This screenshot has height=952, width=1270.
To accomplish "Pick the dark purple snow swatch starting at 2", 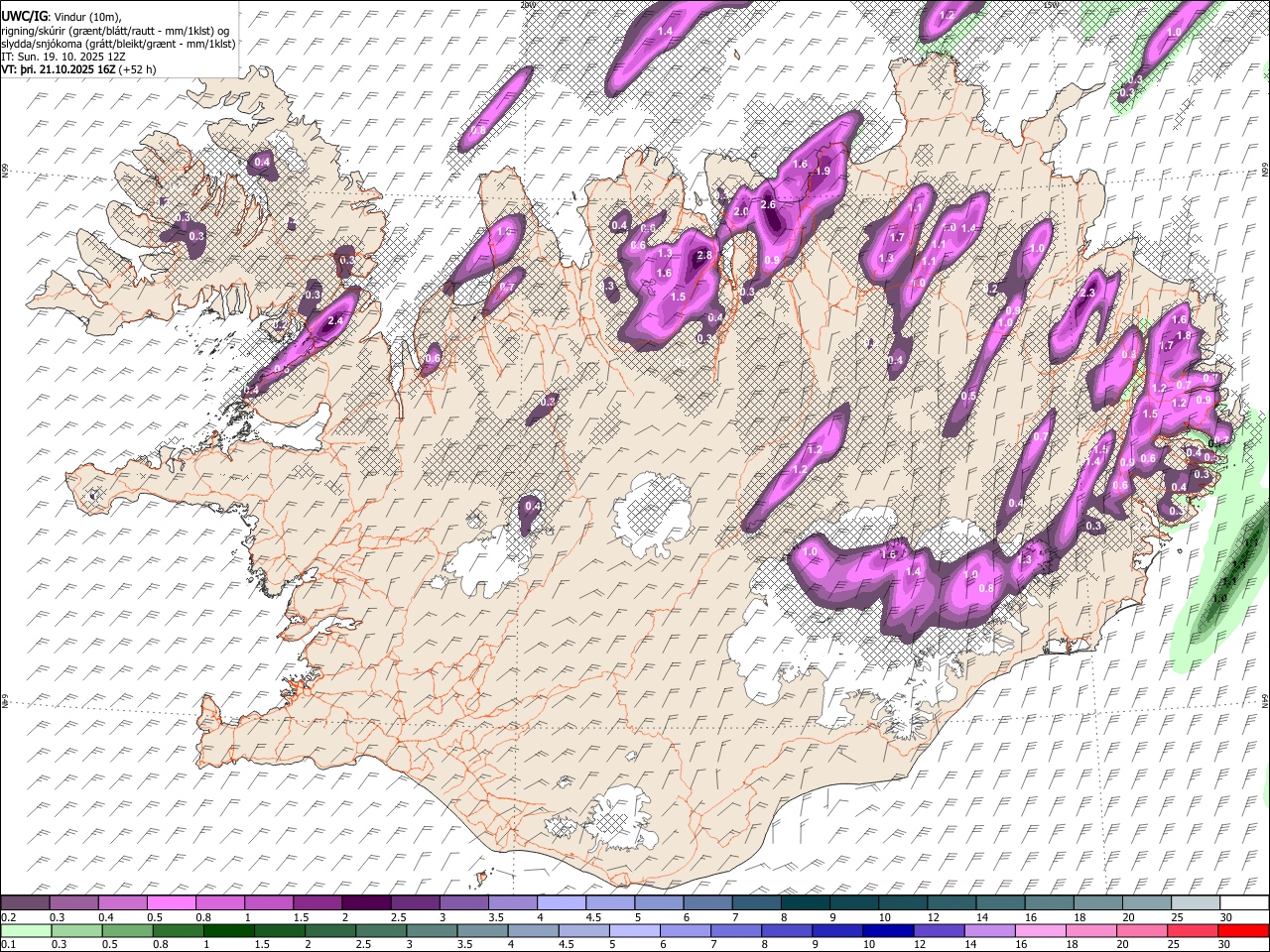I will tap(366, 903).
